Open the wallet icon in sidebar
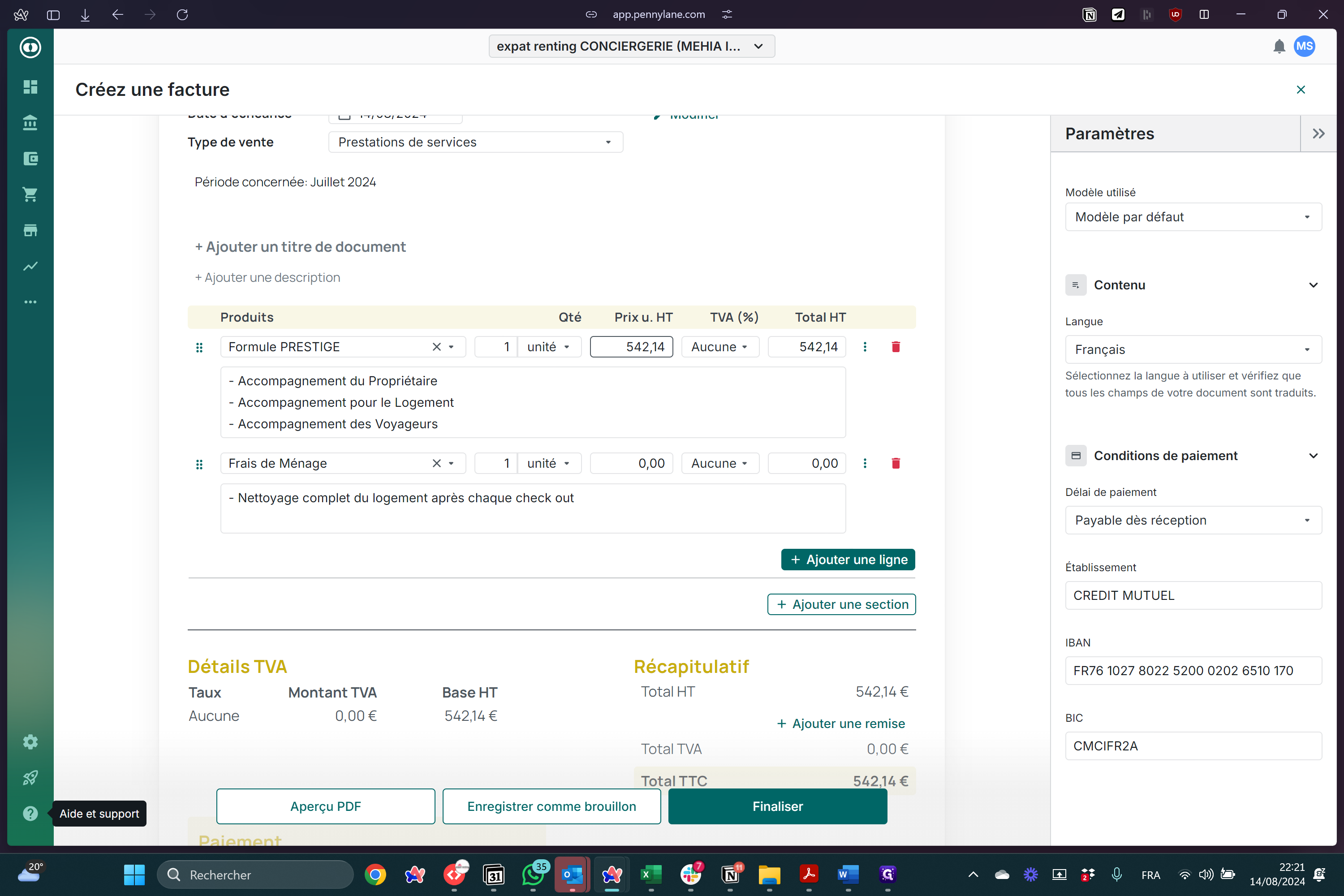1344x896 pixels. (x=30, y=158)
